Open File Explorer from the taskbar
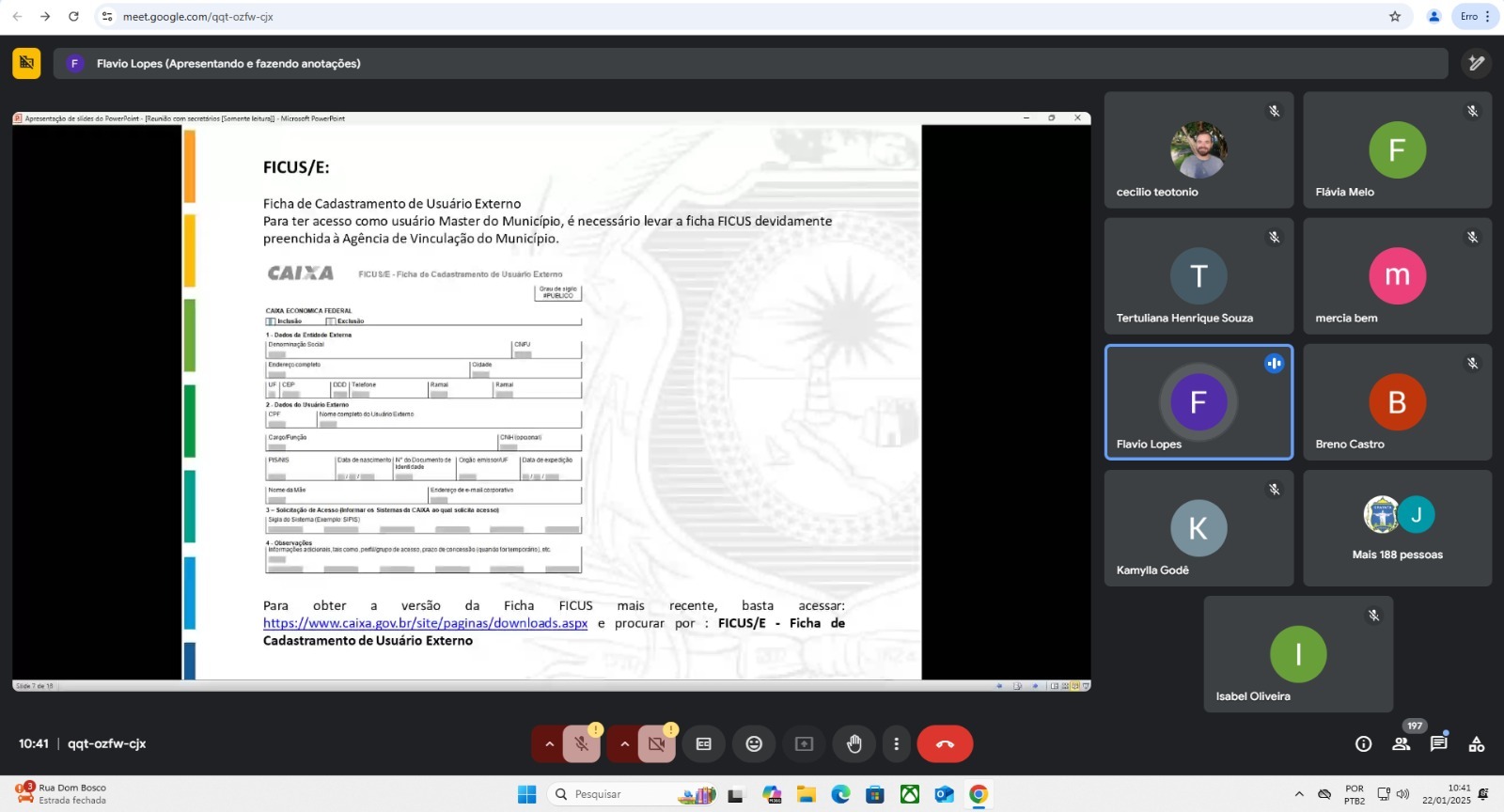 pyautogui.click(x=806, y=795)
